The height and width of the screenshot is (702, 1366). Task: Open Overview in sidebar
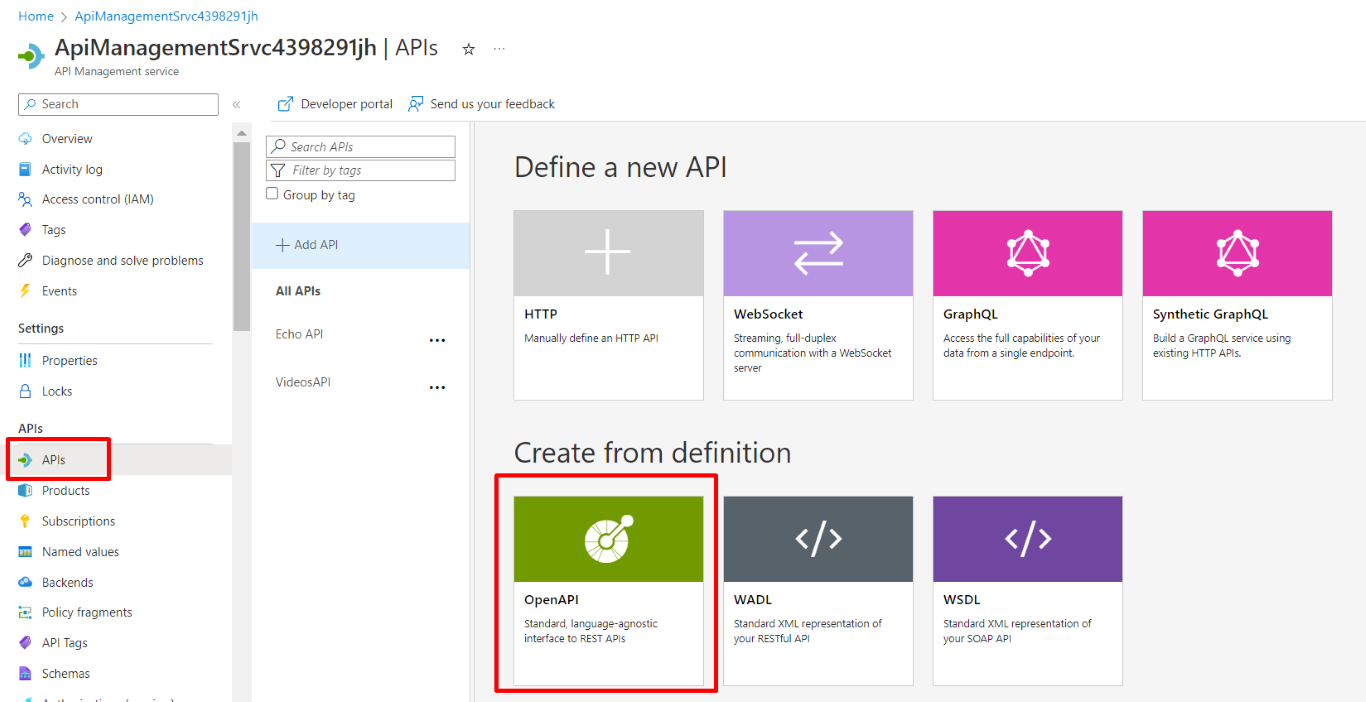(x=67, y=139)
